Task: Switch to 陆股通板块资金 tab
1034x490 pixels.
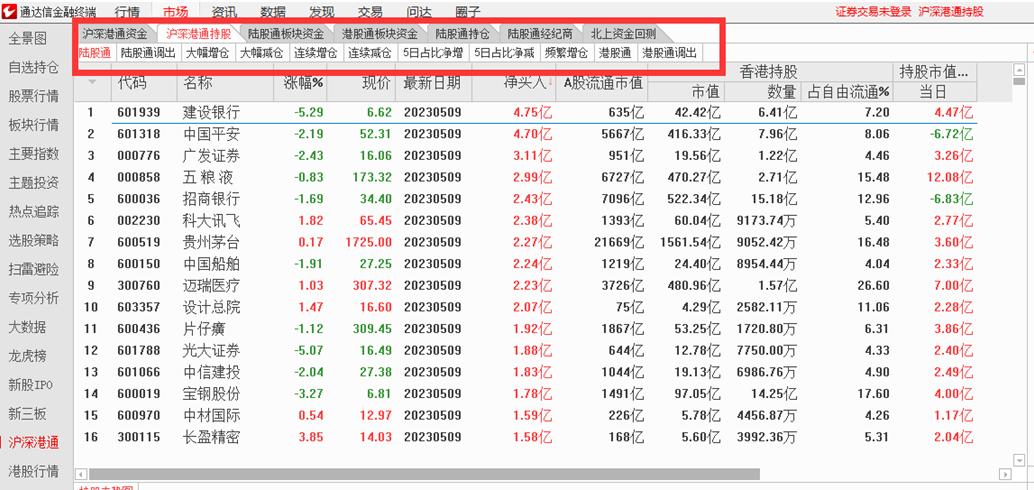Action: (286, 34)
